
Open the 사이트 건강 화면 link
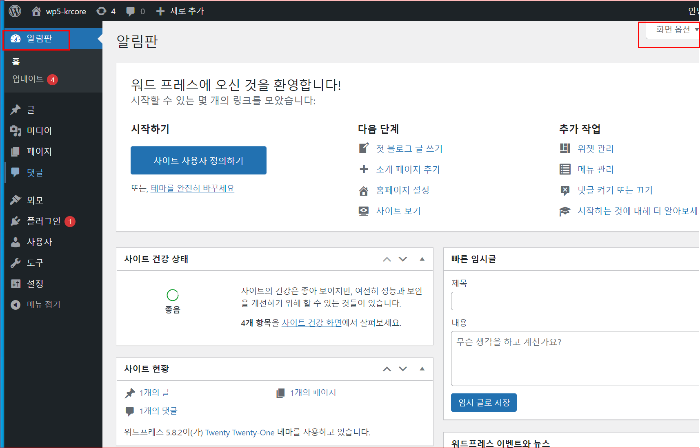312,323
